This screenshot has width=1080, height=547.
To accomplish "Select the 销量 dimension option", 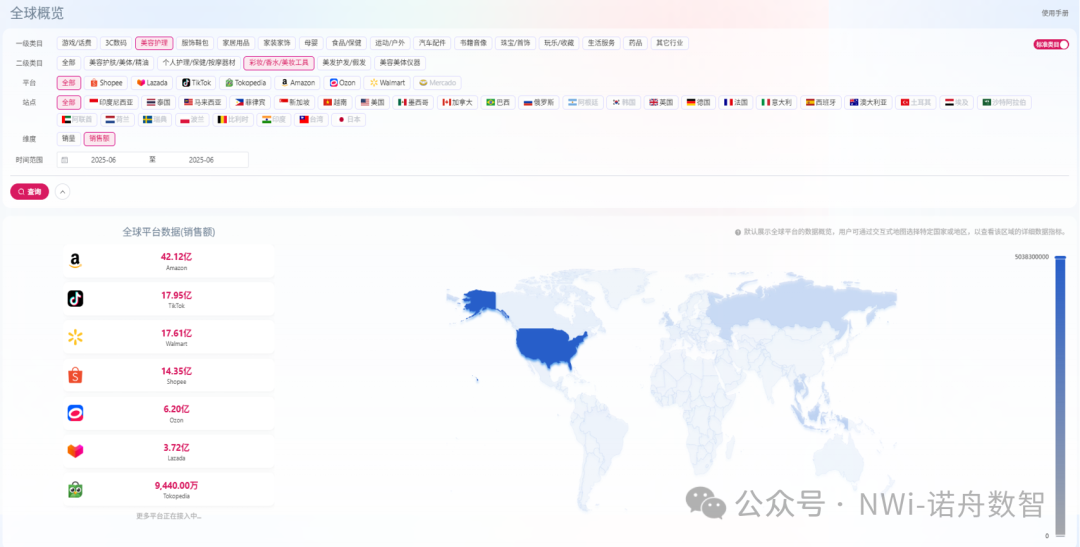I will (68, 139).
